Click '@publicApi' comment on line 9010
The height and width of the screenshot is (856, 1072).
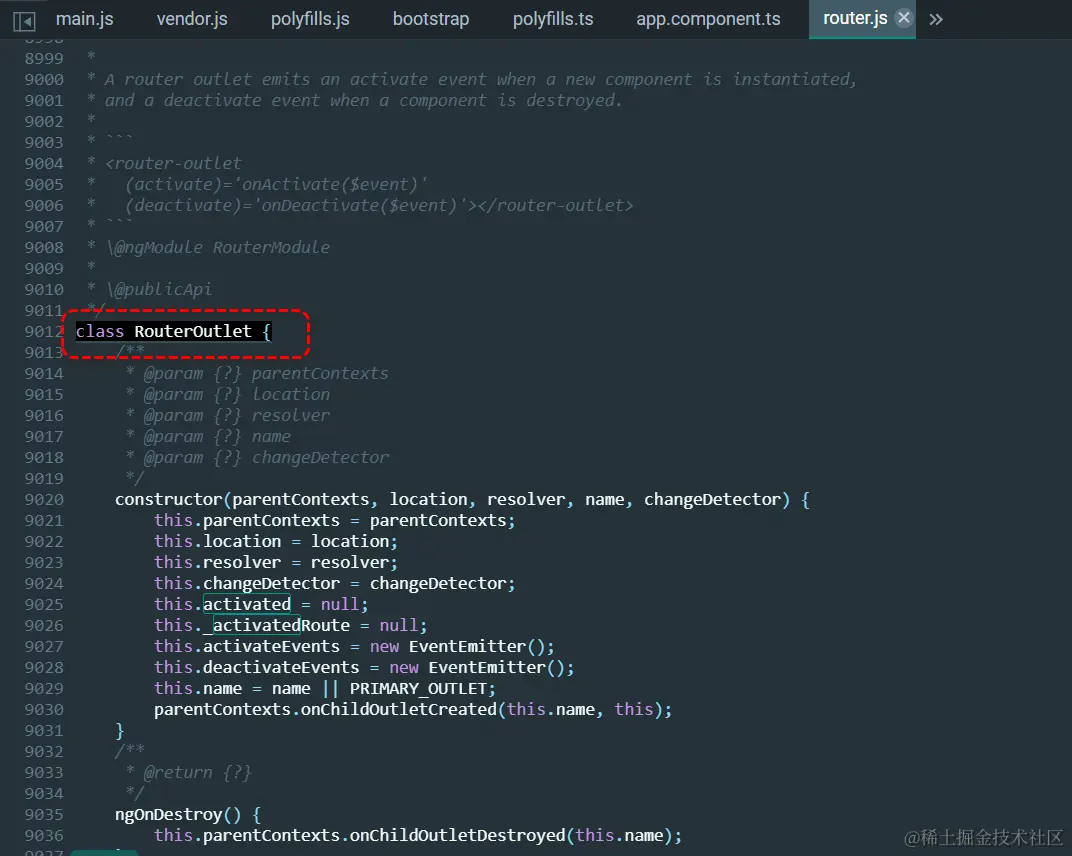click(163, 290)
